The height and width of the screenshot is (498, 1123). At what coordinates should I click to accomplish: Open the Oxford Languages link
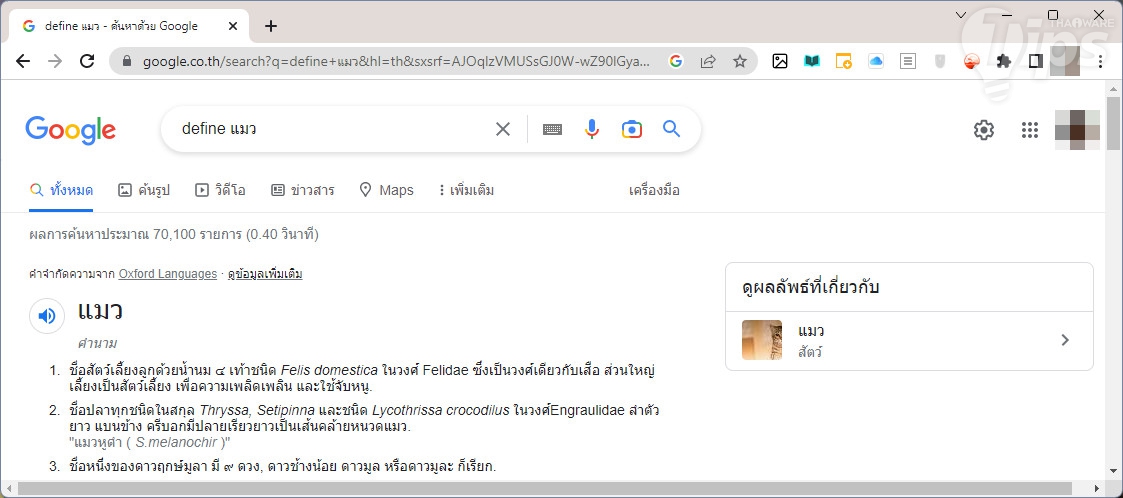168,274
